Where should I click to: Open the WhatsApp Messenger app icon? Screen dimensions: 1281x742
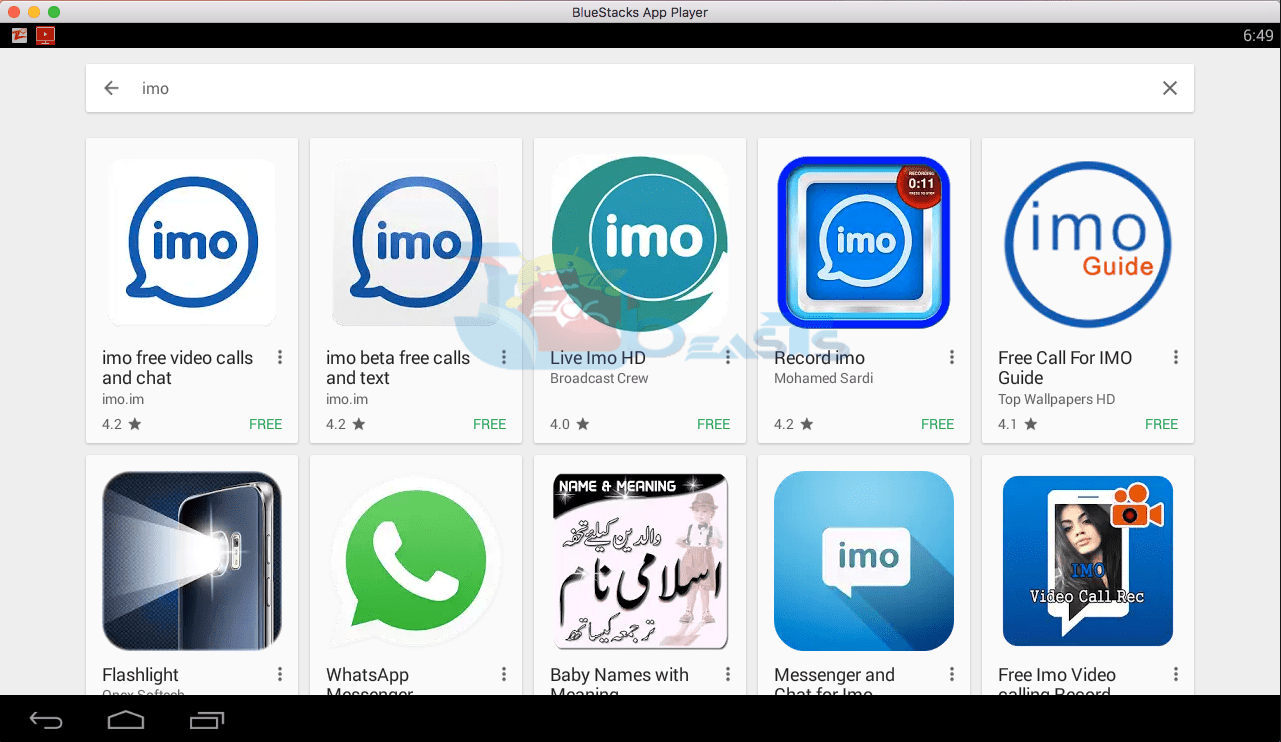(416, 561)
